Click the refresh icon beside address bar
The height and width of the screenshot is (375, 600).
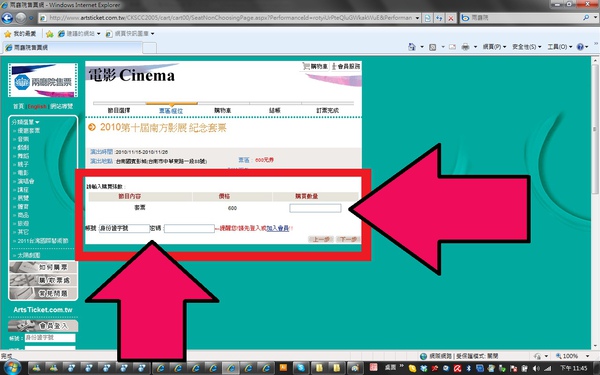pos(439,18)
